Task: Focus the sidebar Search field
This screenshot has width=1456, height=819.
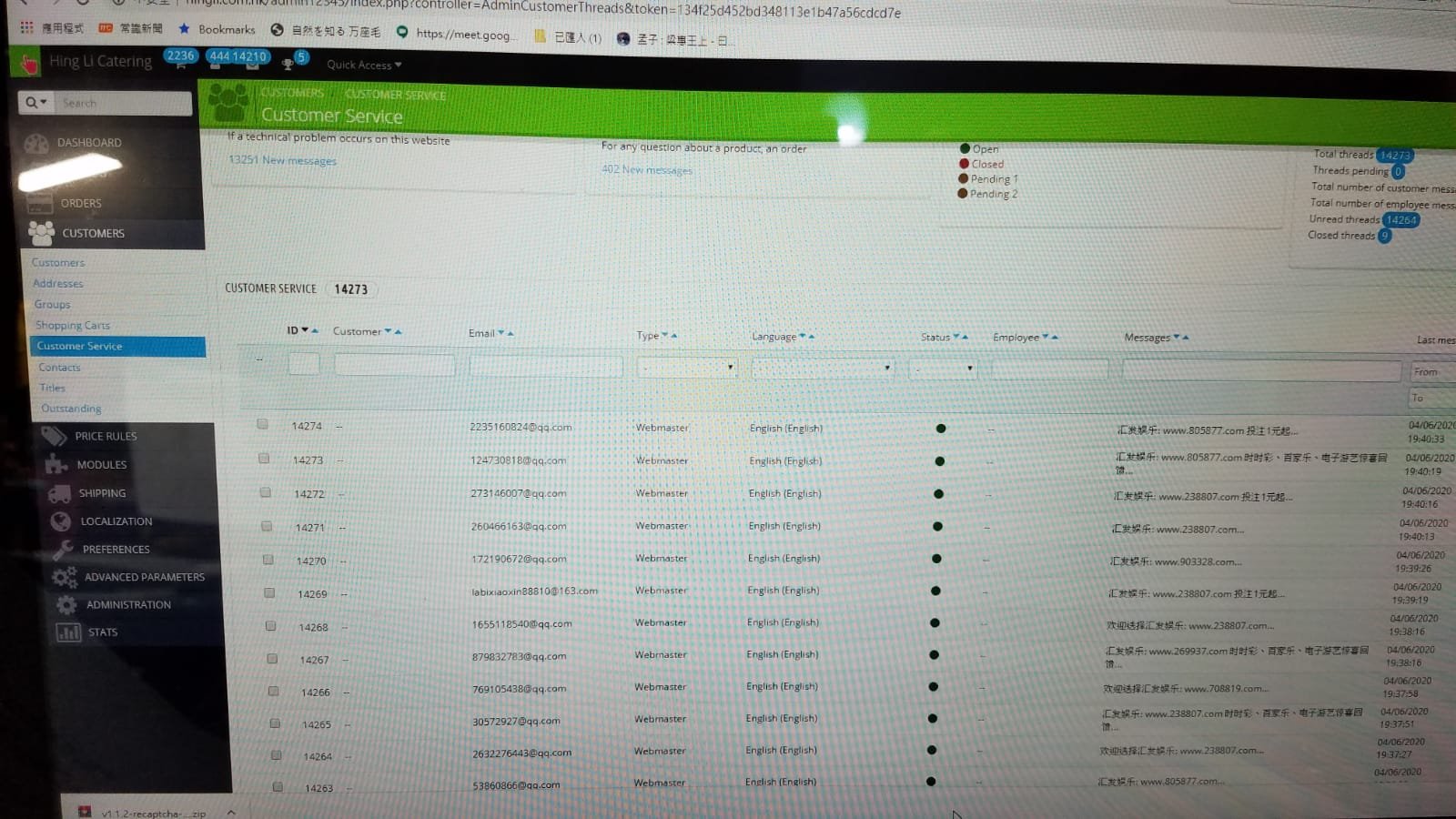Action: click(x=125, y=103)
